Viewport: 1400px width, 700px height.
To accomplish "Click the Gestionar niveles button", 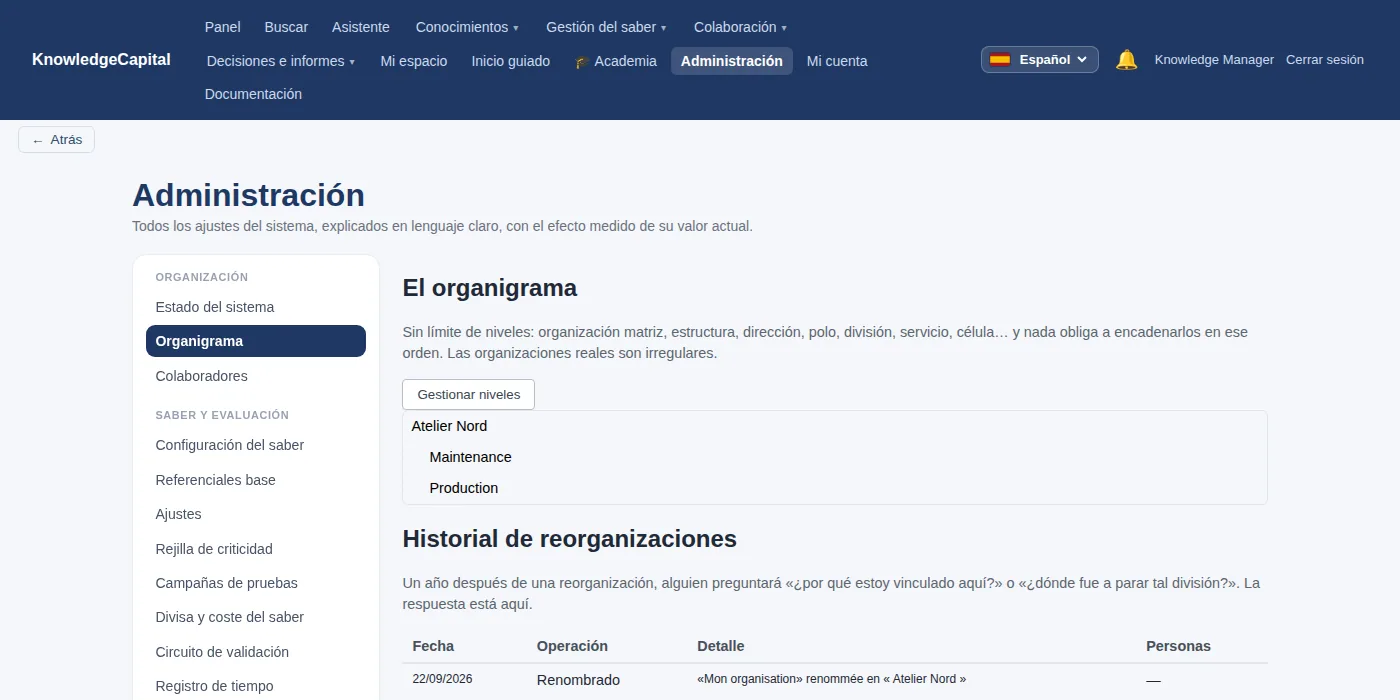I will (468, 394).
